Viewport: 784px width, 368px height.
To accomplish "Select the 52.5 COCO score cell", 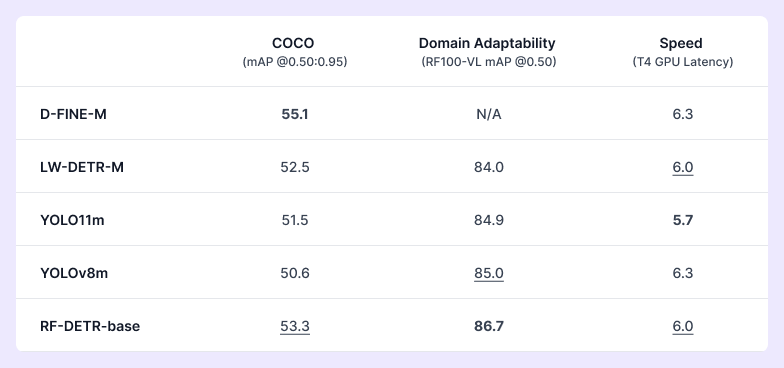I will [294, 168].
